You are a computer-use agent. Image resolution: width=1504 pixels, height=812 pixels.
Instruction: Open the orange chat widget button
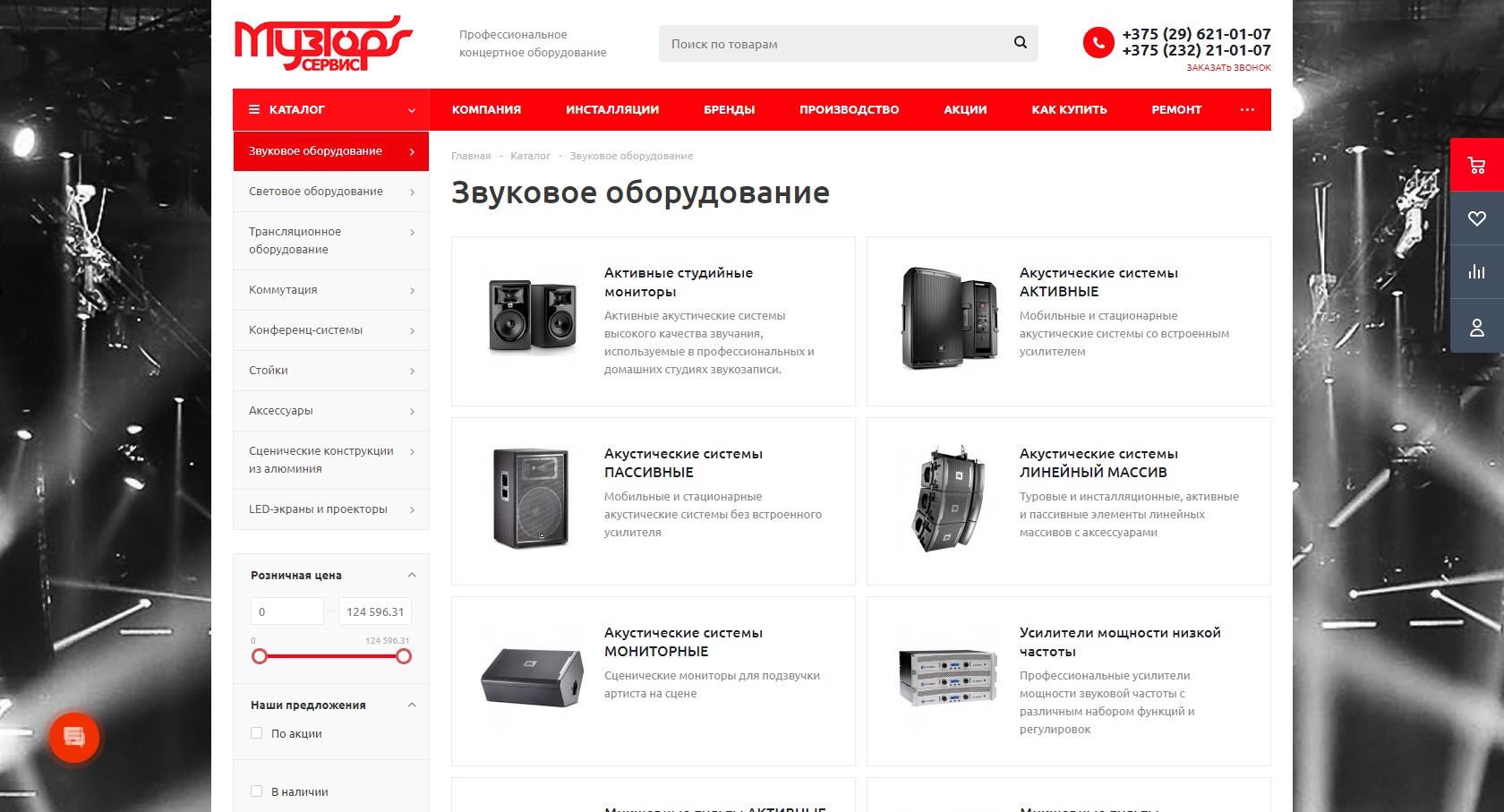(74, 738)
